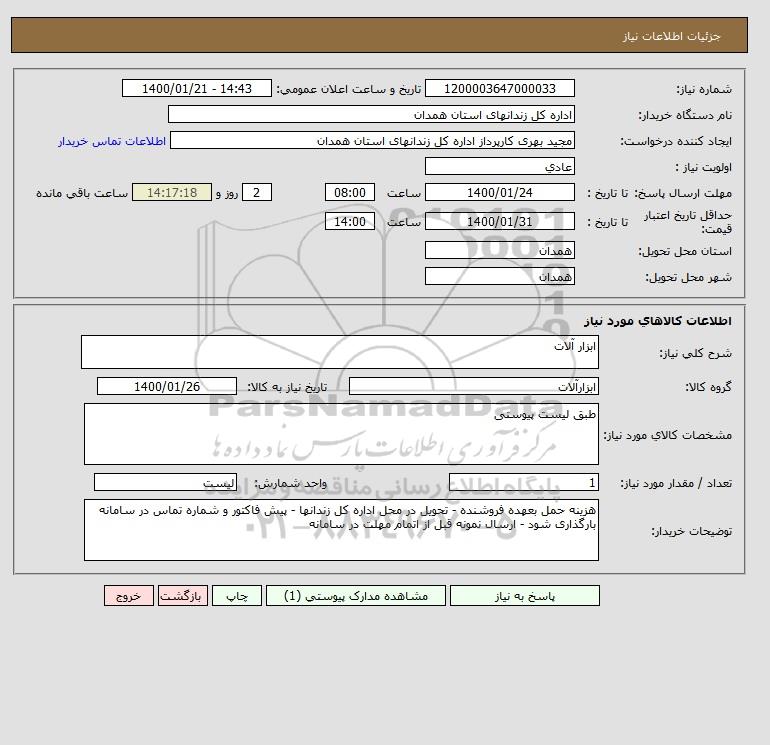Click the شماره نیاز label
This screenshot has height=745, width=770.
point(704,89)
